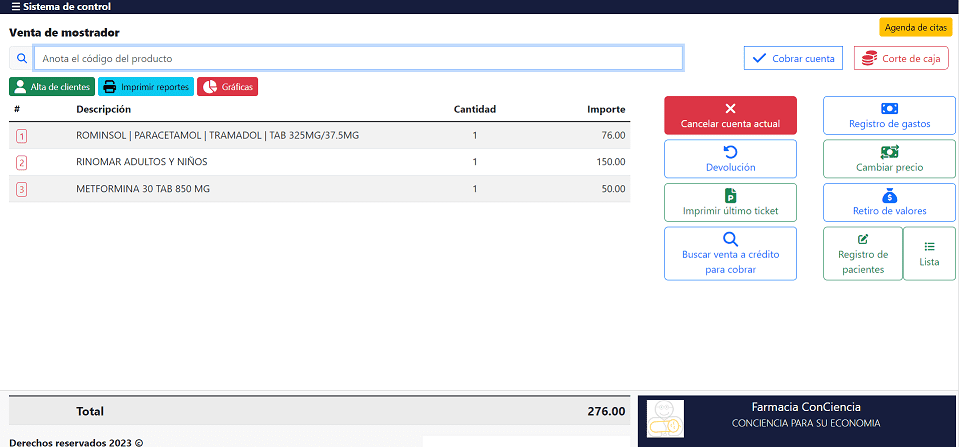Viewport: 959px width, 447px height.
Task: Open Registro de gastos
Action: (889, 116)
